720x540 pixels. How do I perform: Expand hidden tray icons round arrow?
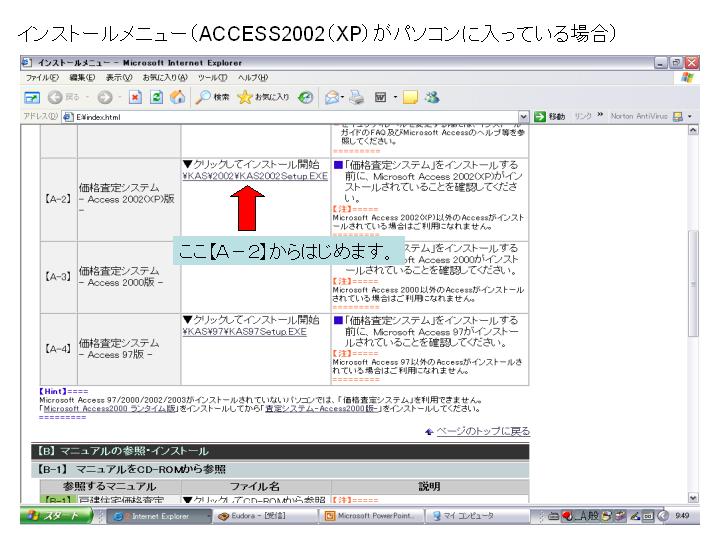click(664, 516)
